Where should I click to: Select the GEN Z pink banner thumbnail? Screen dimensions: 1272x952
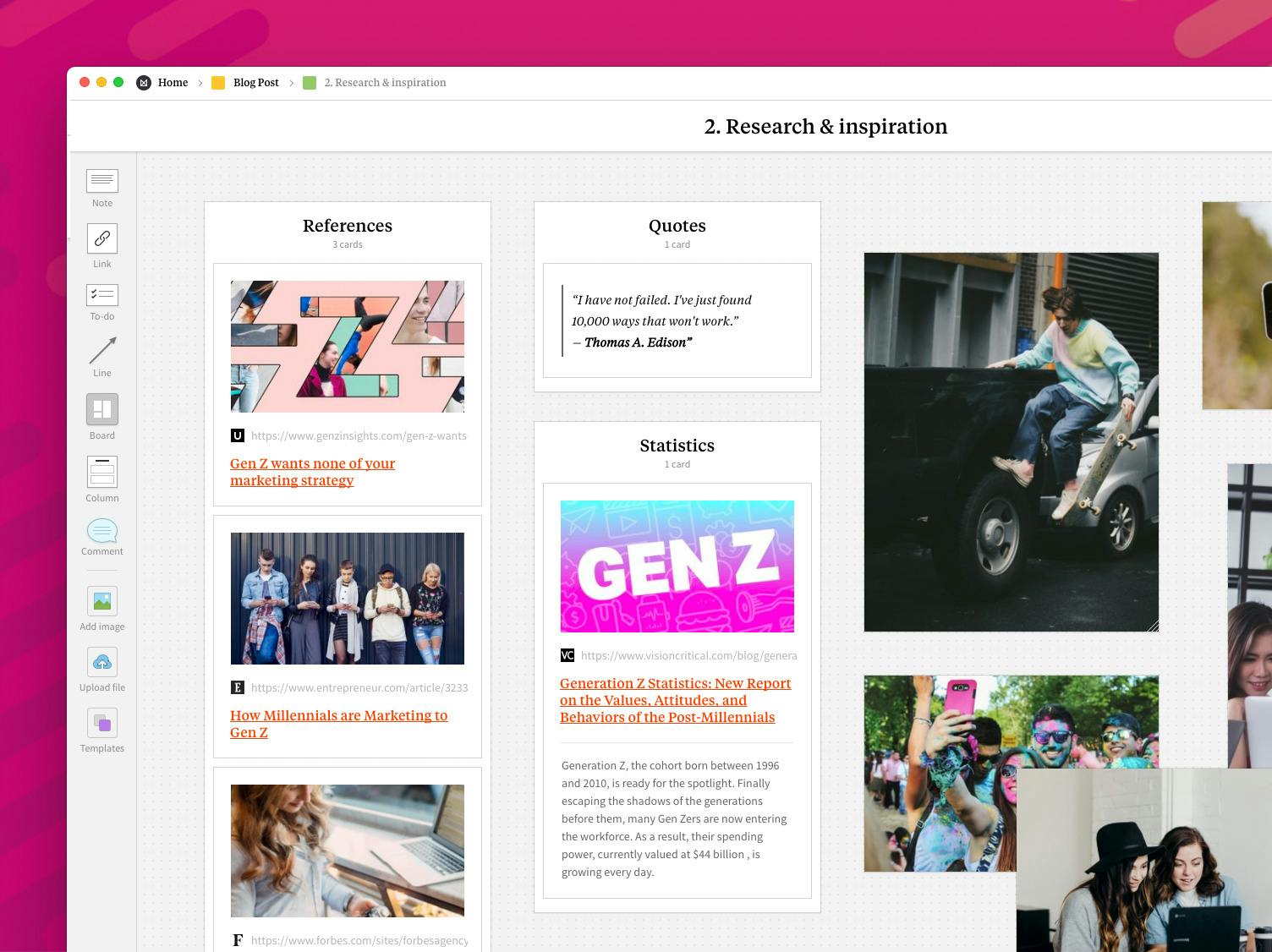(x=677, y=566)
